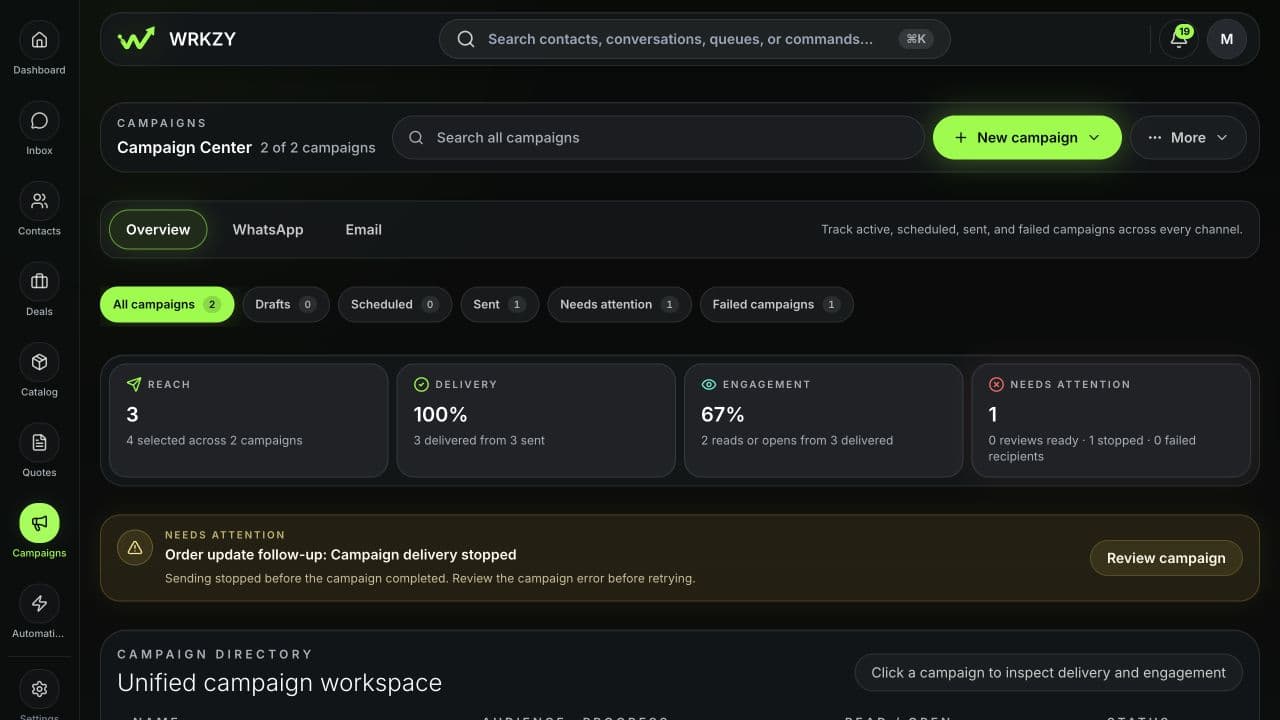Filter by Drafts chip

pos(286,305)
